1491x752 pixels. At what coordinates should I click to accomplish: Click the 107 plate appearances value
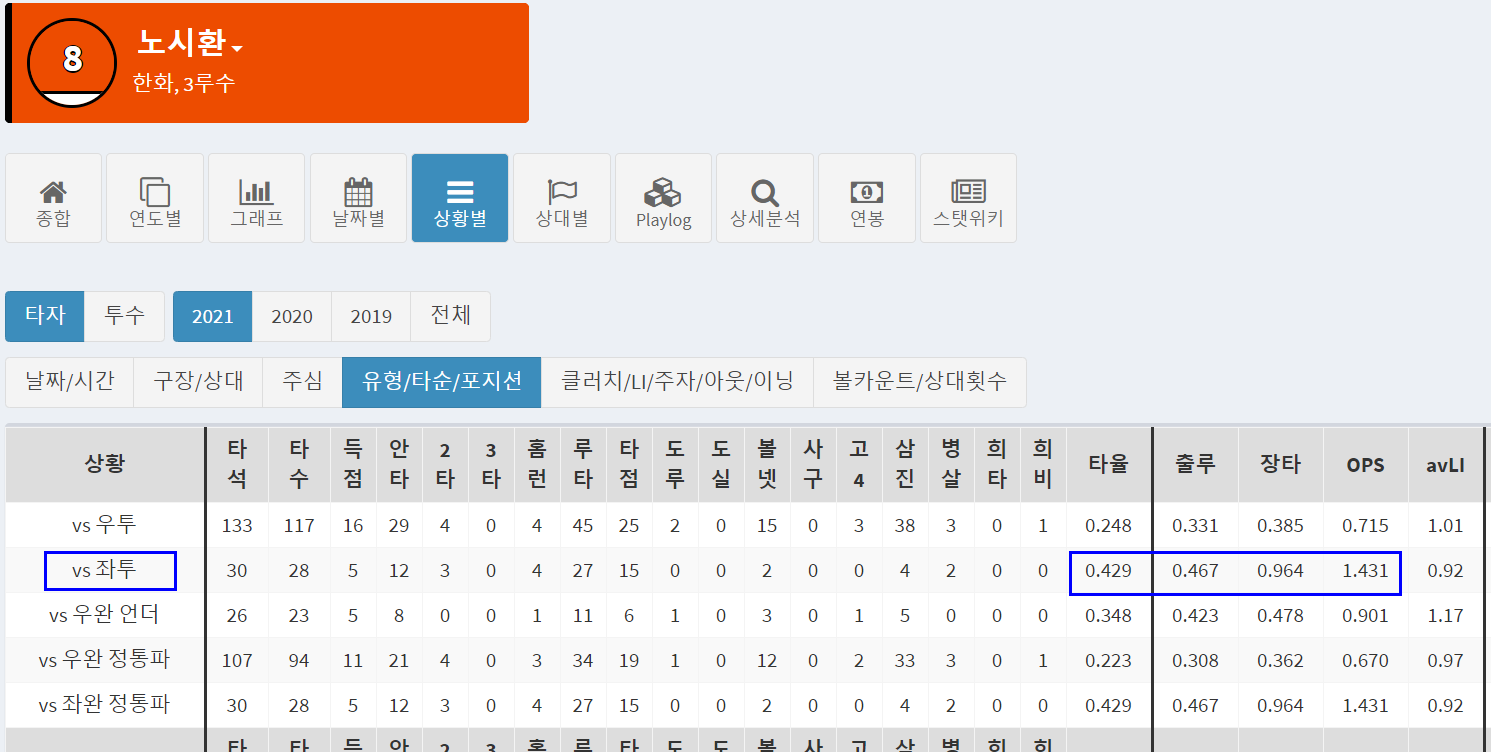pos(237,661)
